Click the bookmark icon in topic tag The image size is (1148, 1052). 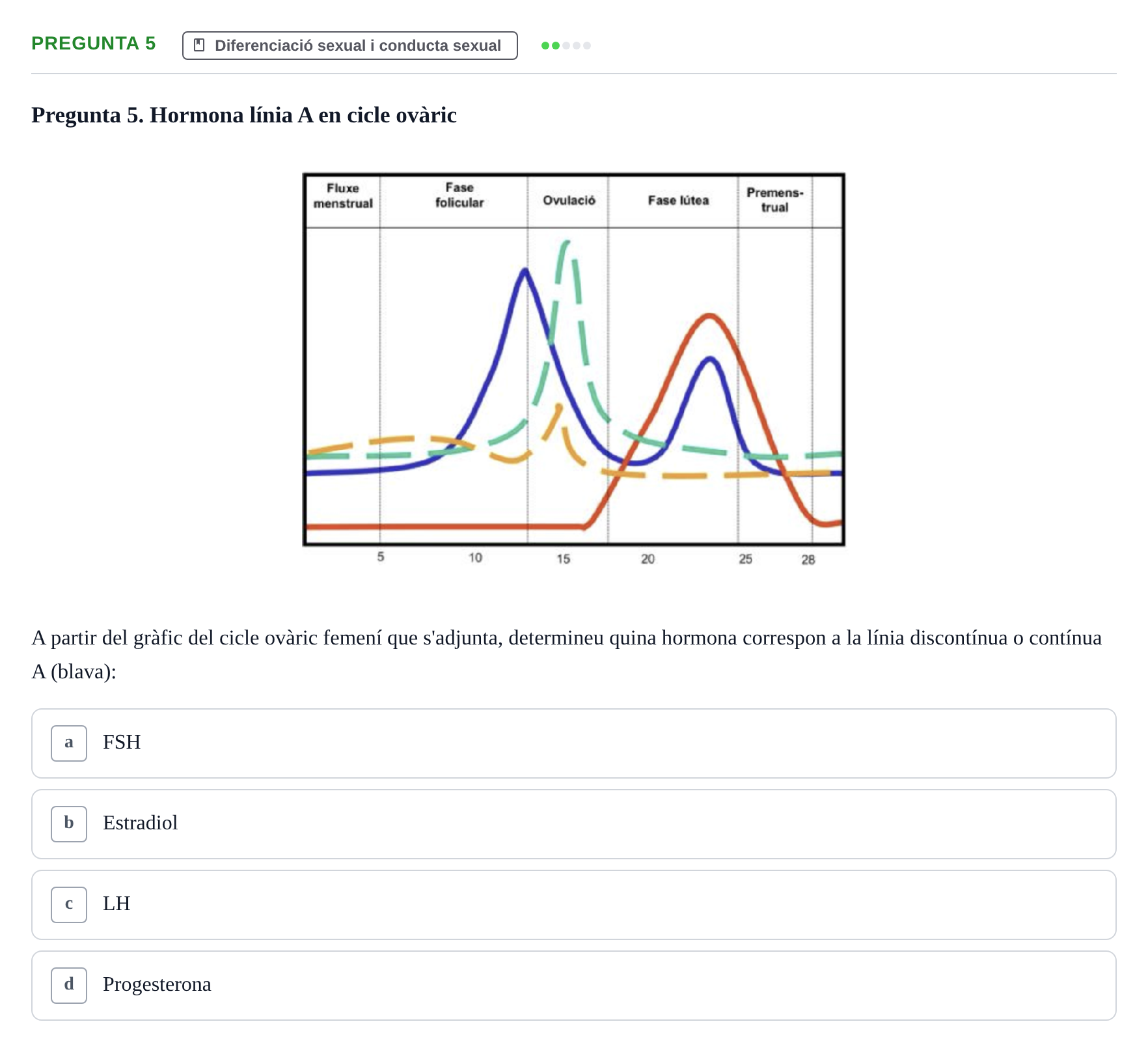200,46
